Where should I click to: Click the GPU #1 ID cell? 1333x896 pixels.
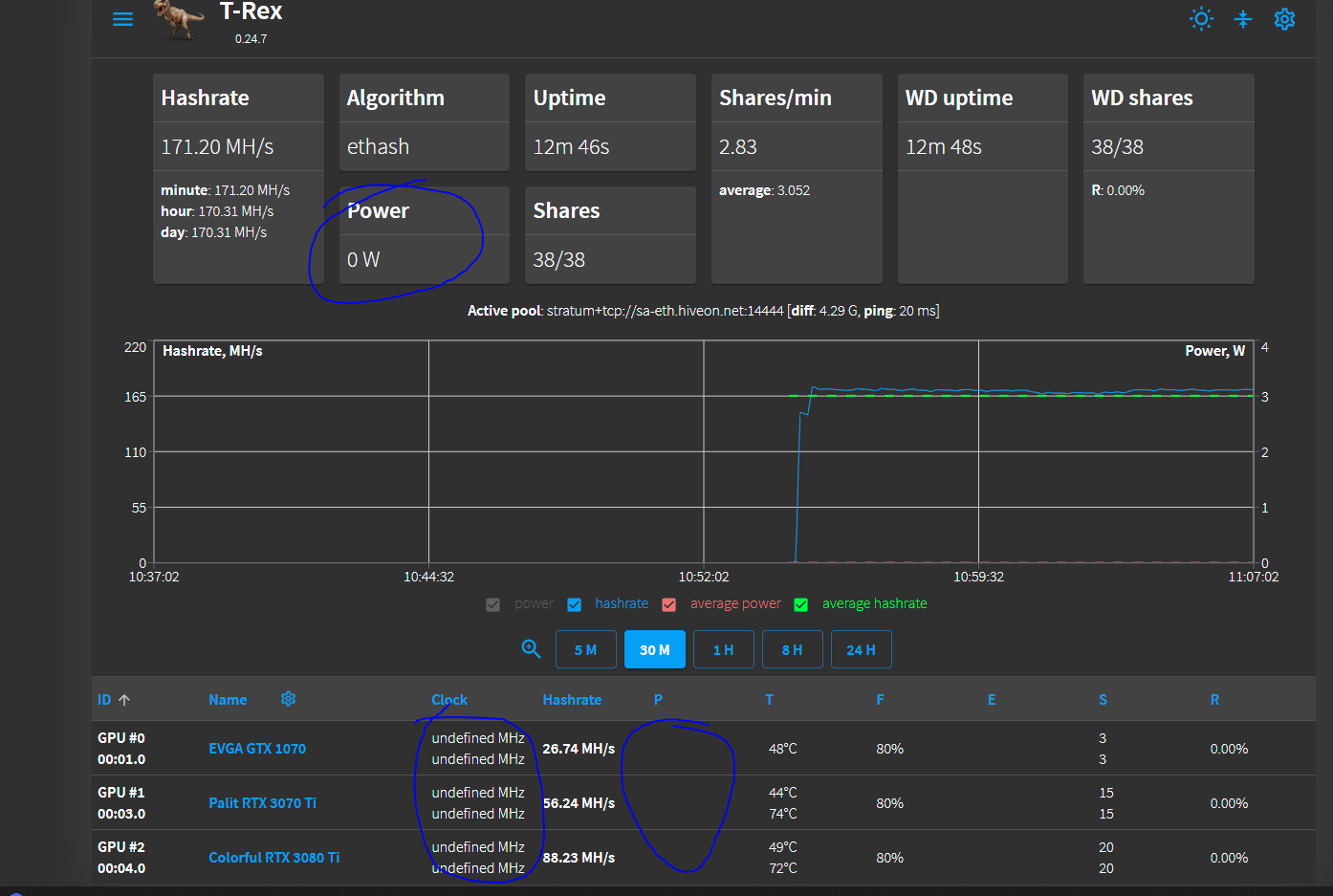121,803
